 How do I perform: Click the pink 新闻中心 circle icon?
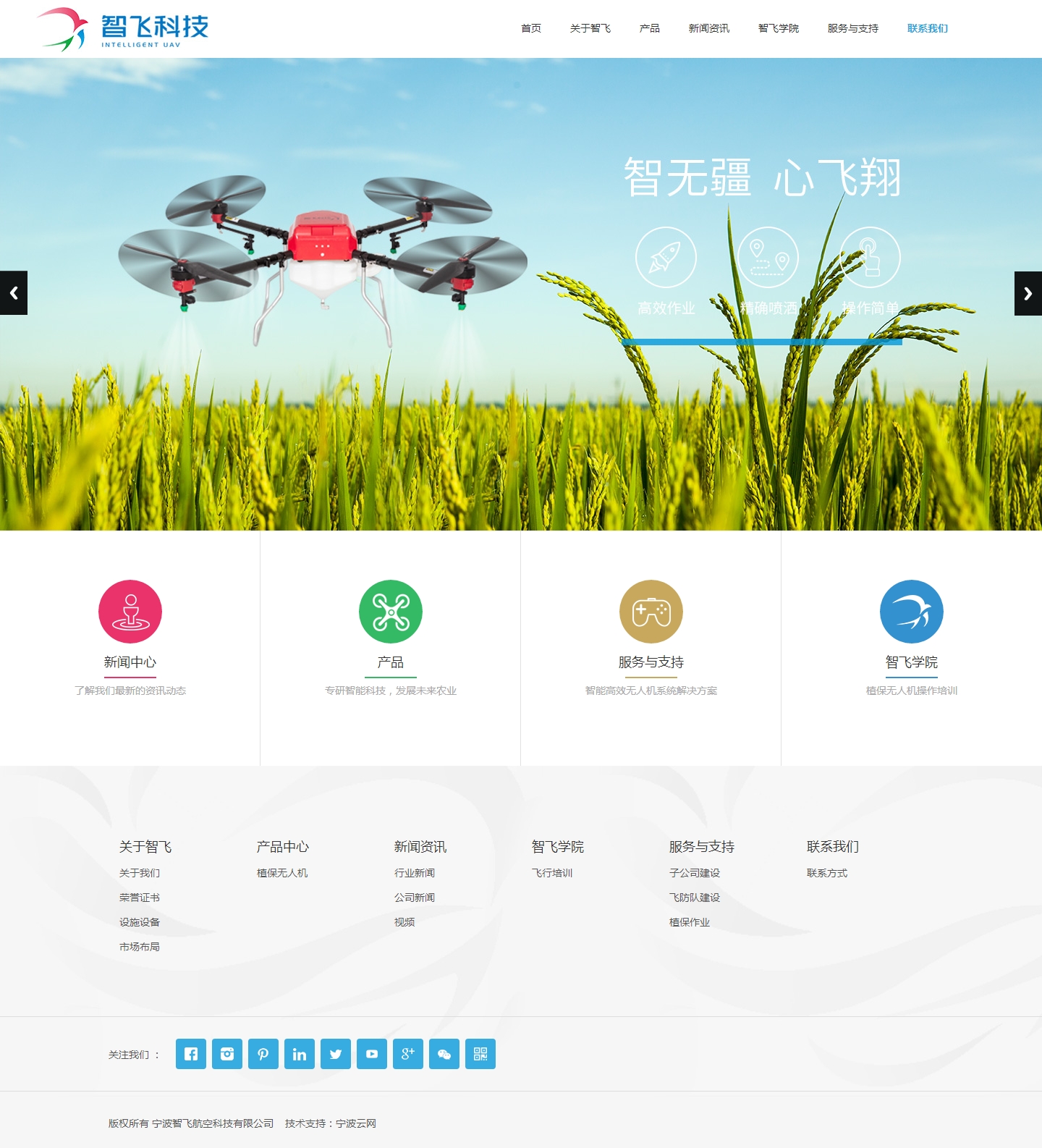coord(130,612)
